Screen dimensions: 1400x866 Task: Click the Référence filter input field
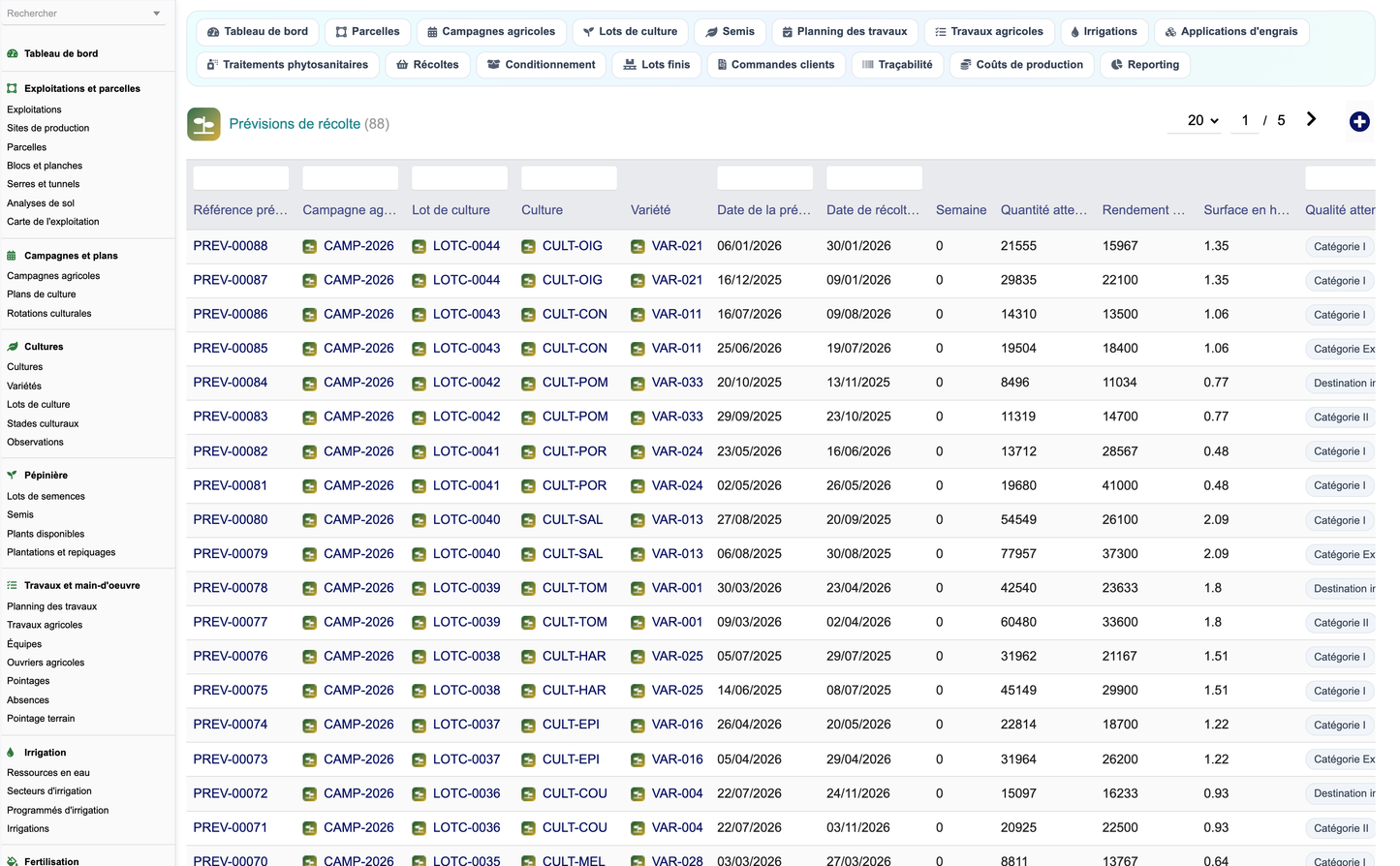(241, 178)
